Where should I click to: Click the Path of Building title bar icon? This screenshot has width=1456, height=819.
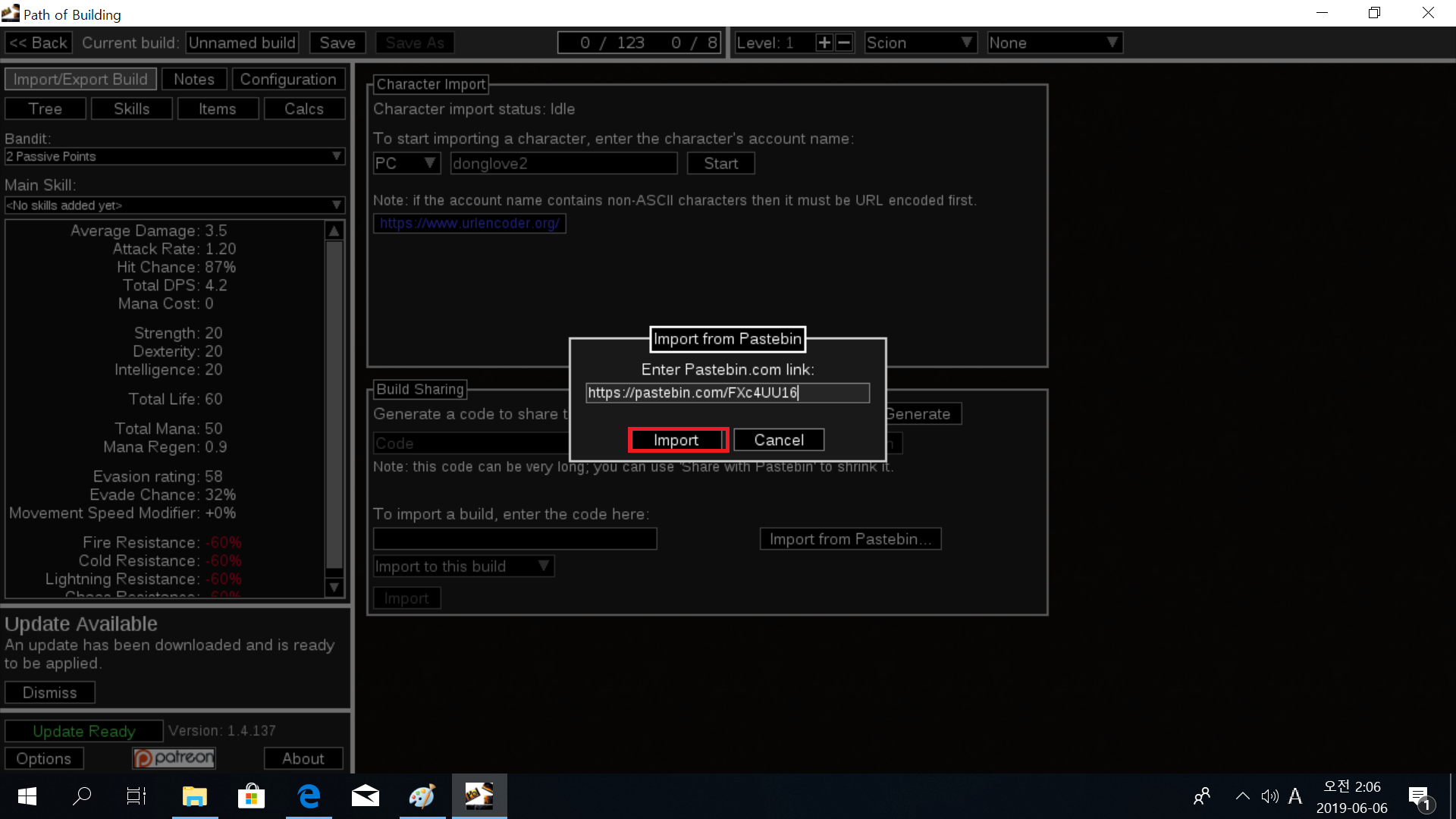pyautogui.click(x=11, y=13)
